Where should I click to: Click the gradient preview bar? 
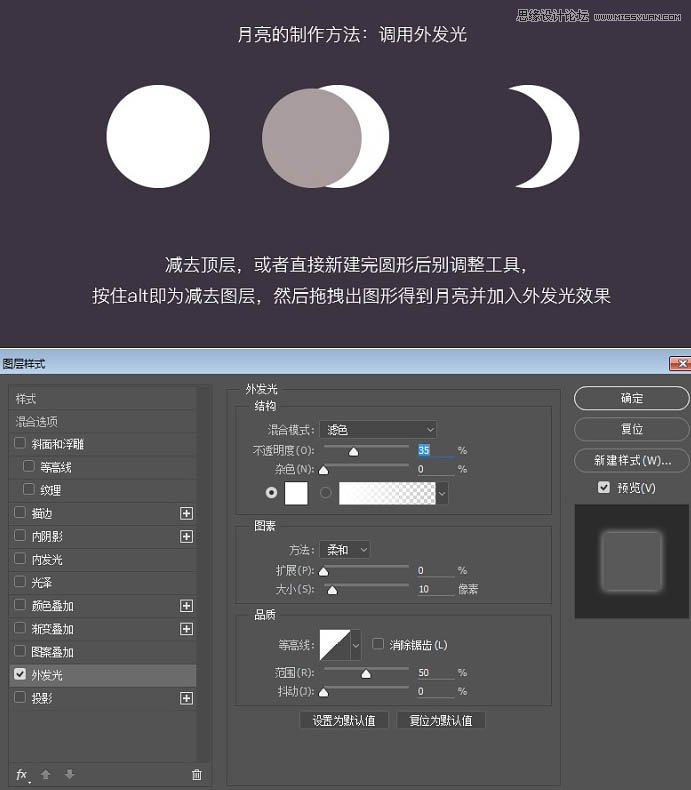click(x=387, y=493)
